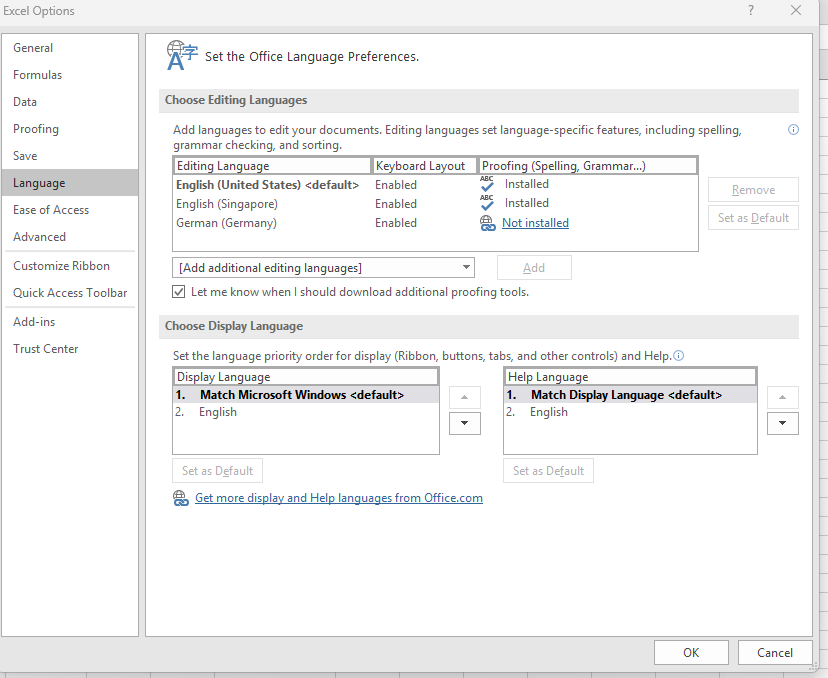Click Enabled keyboard layout for English (Singapore)
This screenshot has height=678, width=828.
click(x=396, y=204)
